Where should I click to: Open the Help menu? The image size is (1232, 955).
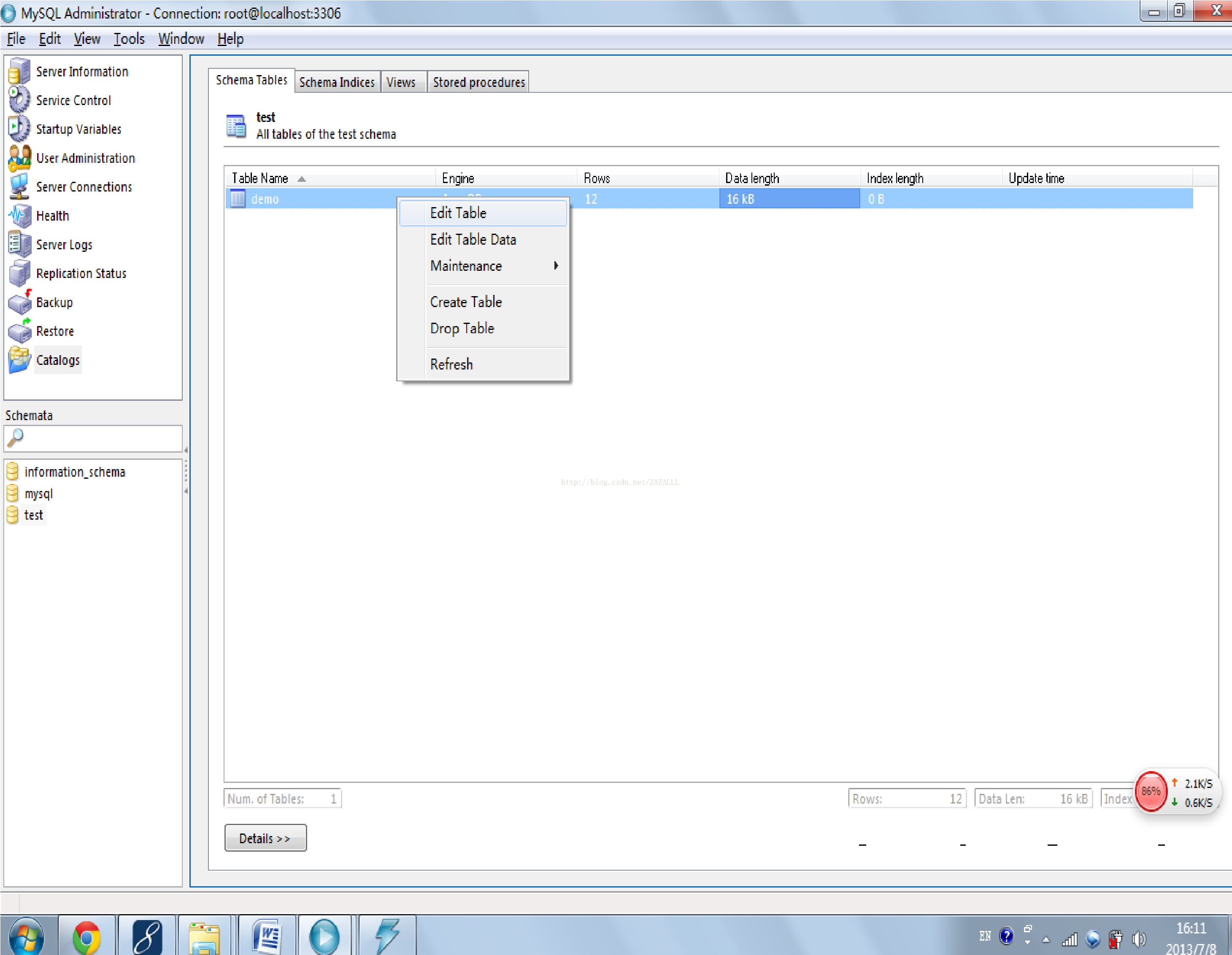coord(230,39)
